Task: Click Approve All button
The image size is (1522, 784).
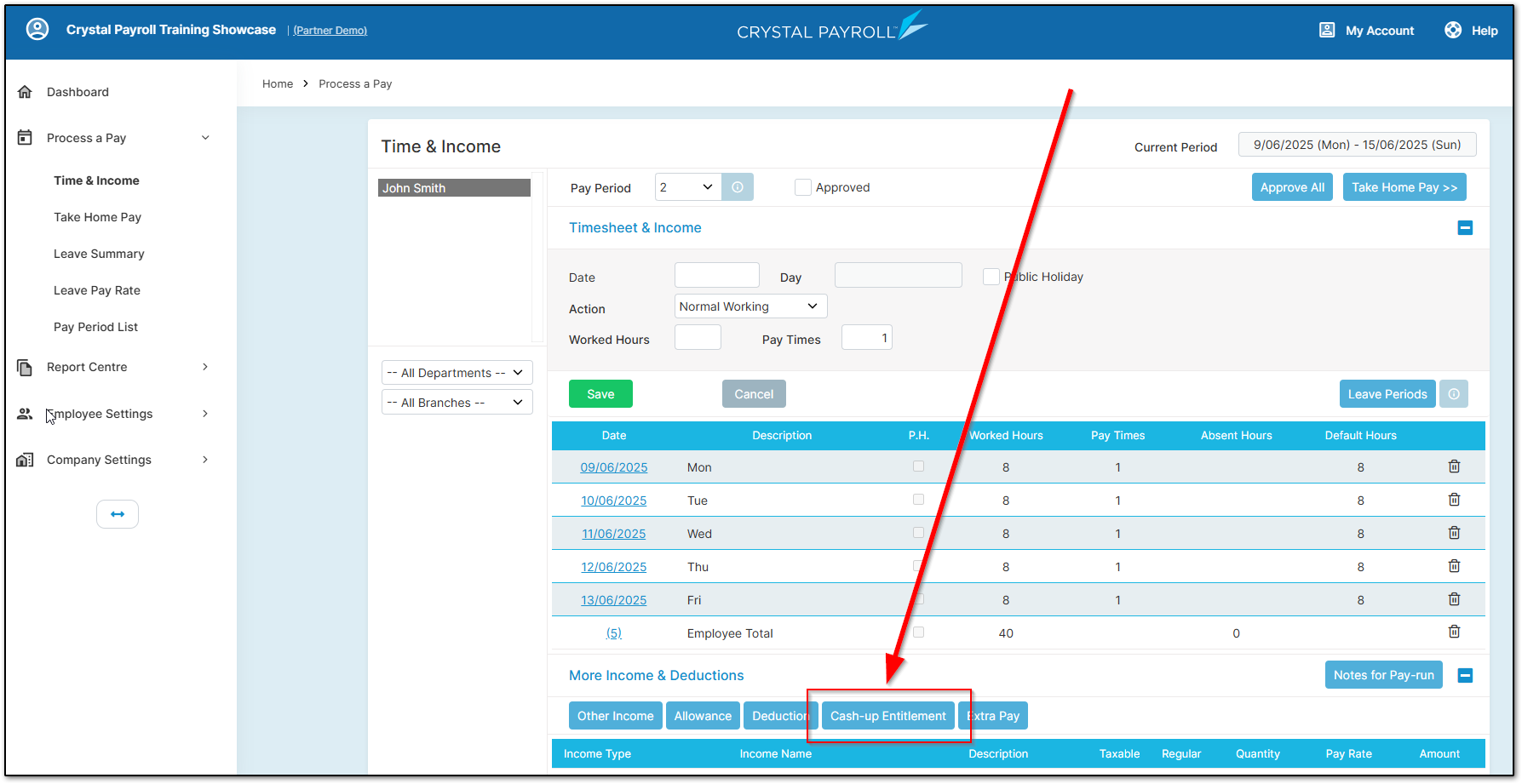Action: [x=1292, y=187]
